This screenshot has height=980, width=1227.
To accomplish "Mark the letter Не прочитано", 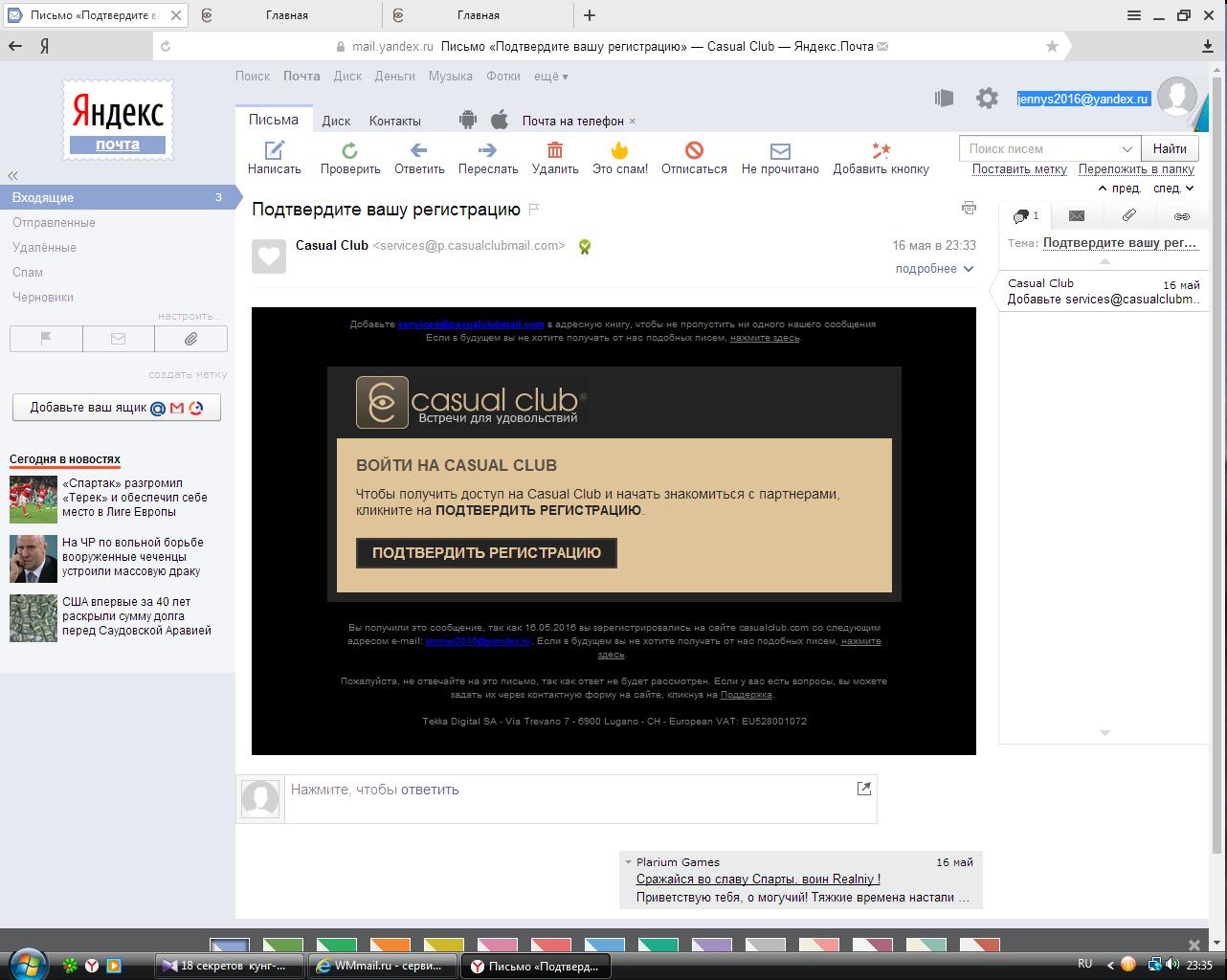I will click(x=780, y=150).
